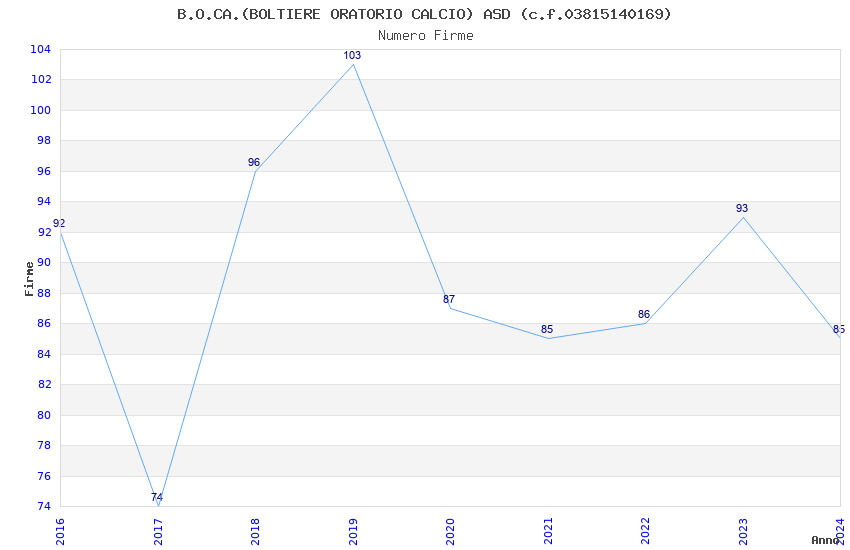Click the y-axis value 100
The width and height of the screenshot is (850, 550).
coord(41,110)
